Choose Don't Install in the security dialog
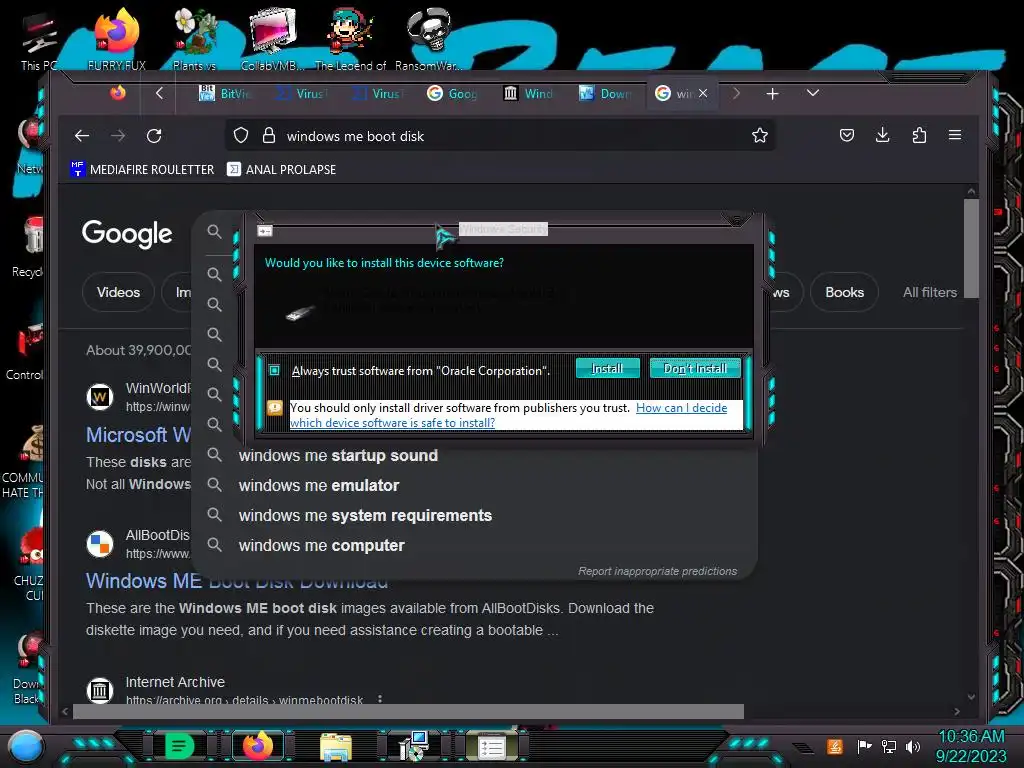The image size is (1024, 768). (x=695, y=368)
